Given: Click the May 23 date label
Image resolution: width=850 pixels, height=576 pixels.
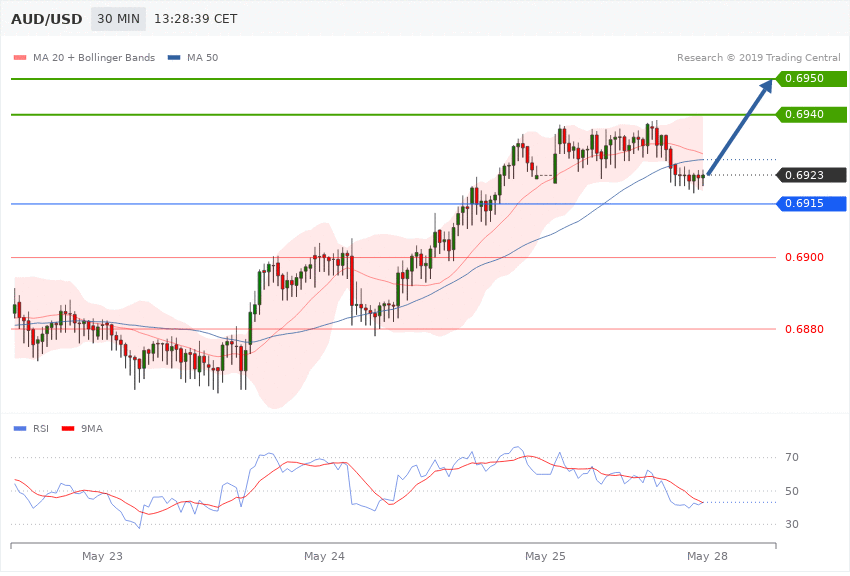Looking at the screenshot, I should tap(102, 556).
